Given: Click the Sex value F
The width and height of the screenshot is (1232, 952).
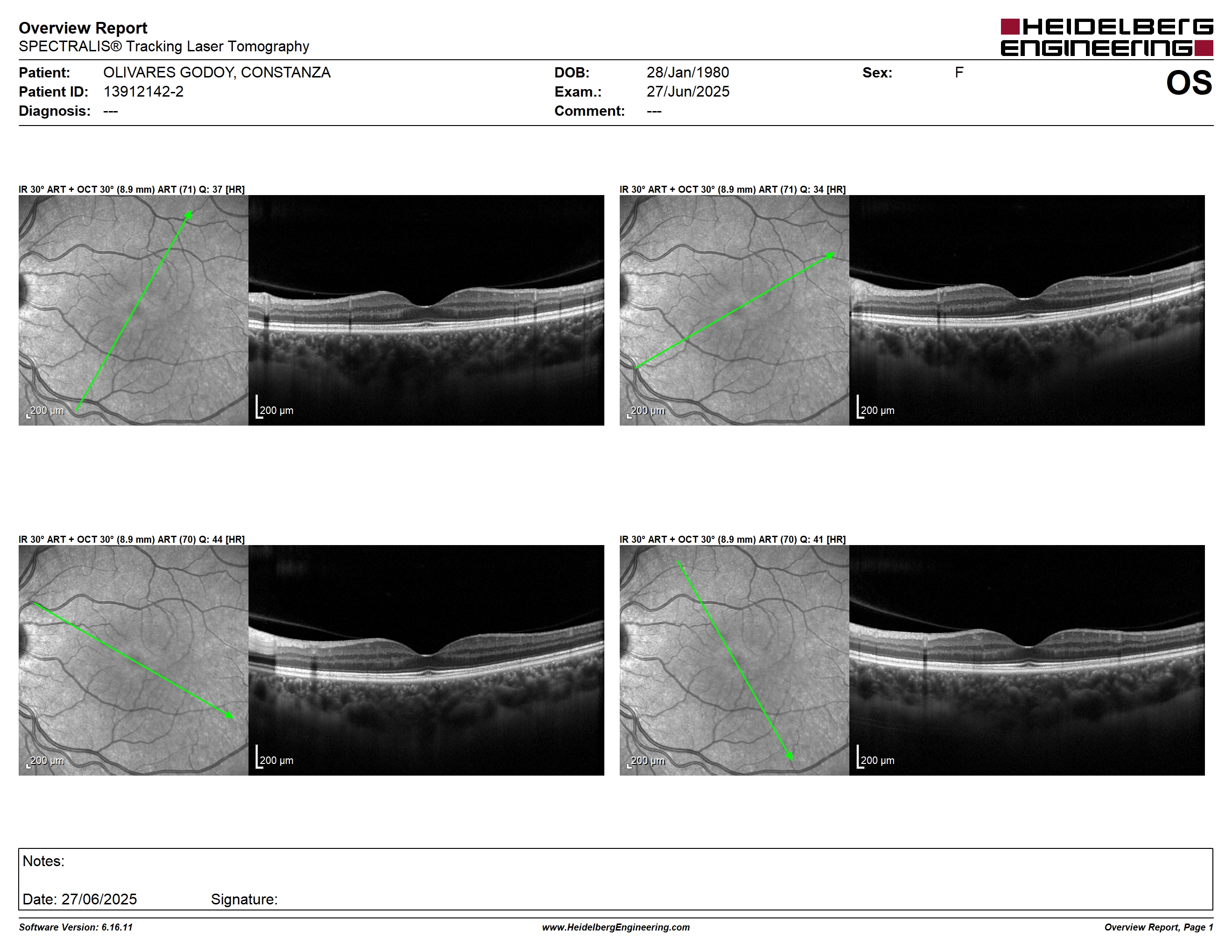Looking at the screenshot, I should (x=959, y=72).
